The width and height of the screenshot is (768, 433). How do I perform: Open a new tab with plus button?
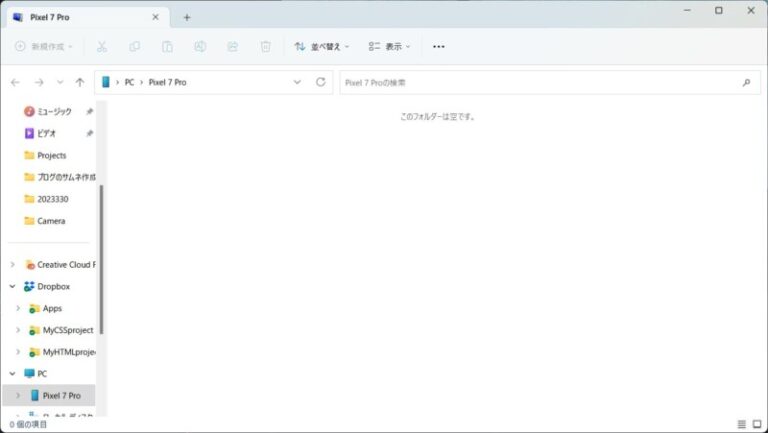(187, 17)
